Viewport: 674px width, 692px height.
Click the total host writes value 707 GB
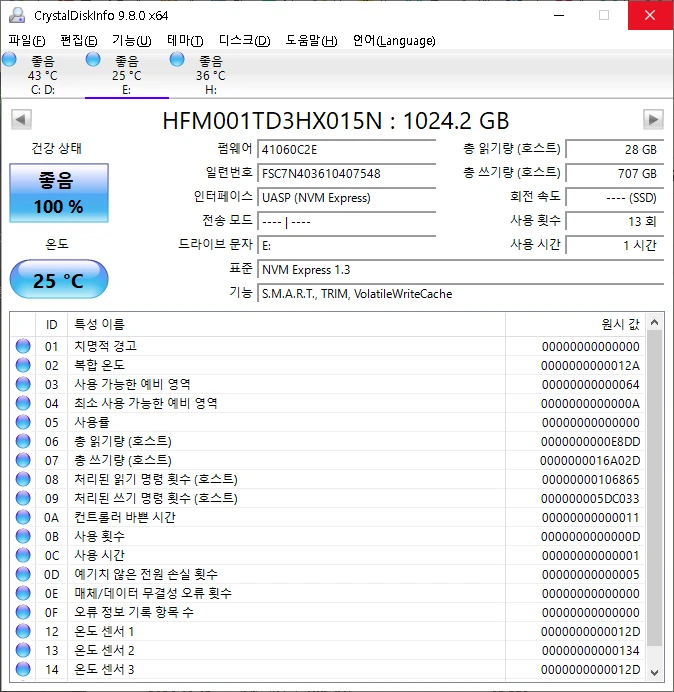point(614,173)
